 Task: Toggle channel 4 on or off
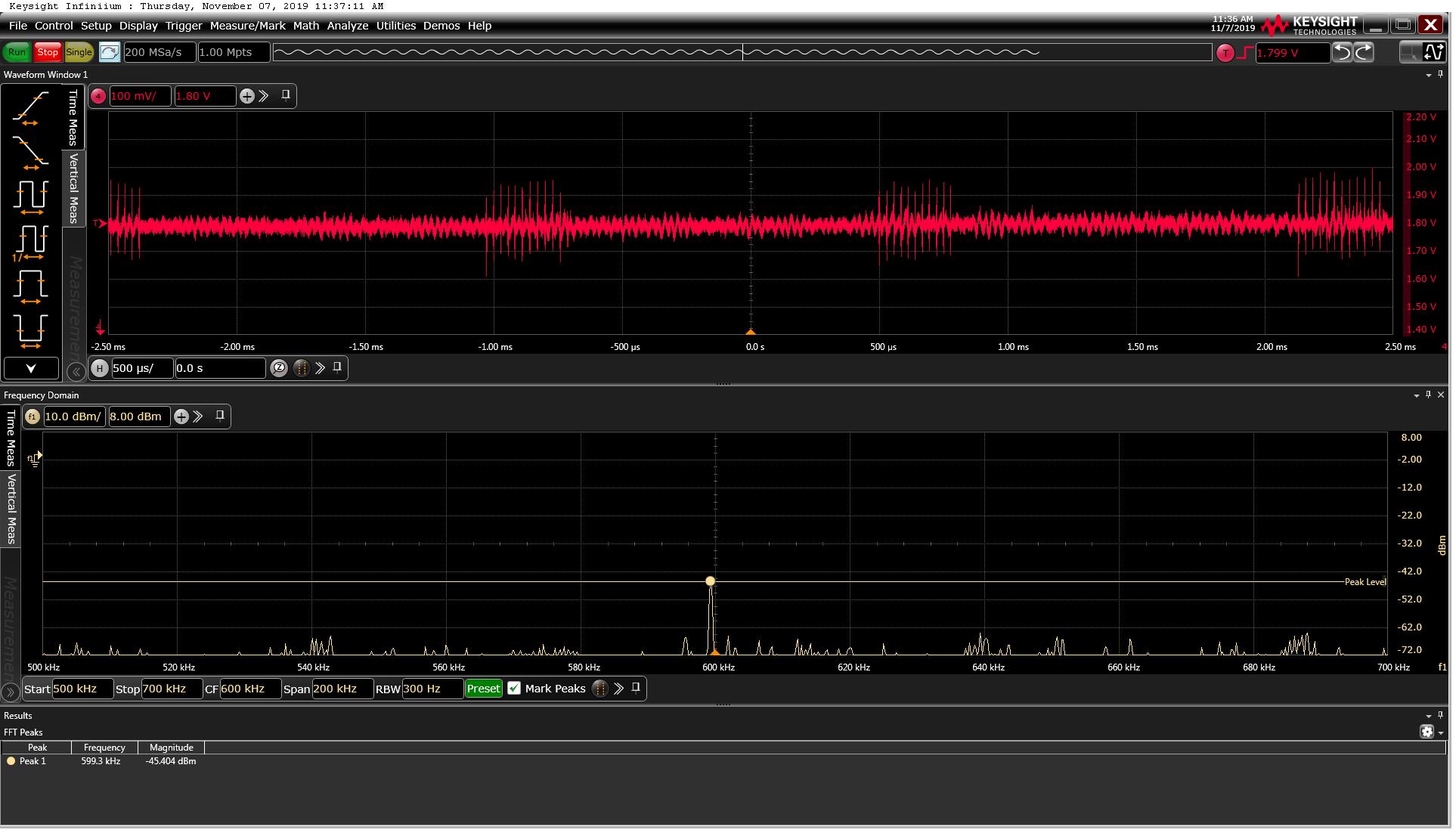click(98, 96)
